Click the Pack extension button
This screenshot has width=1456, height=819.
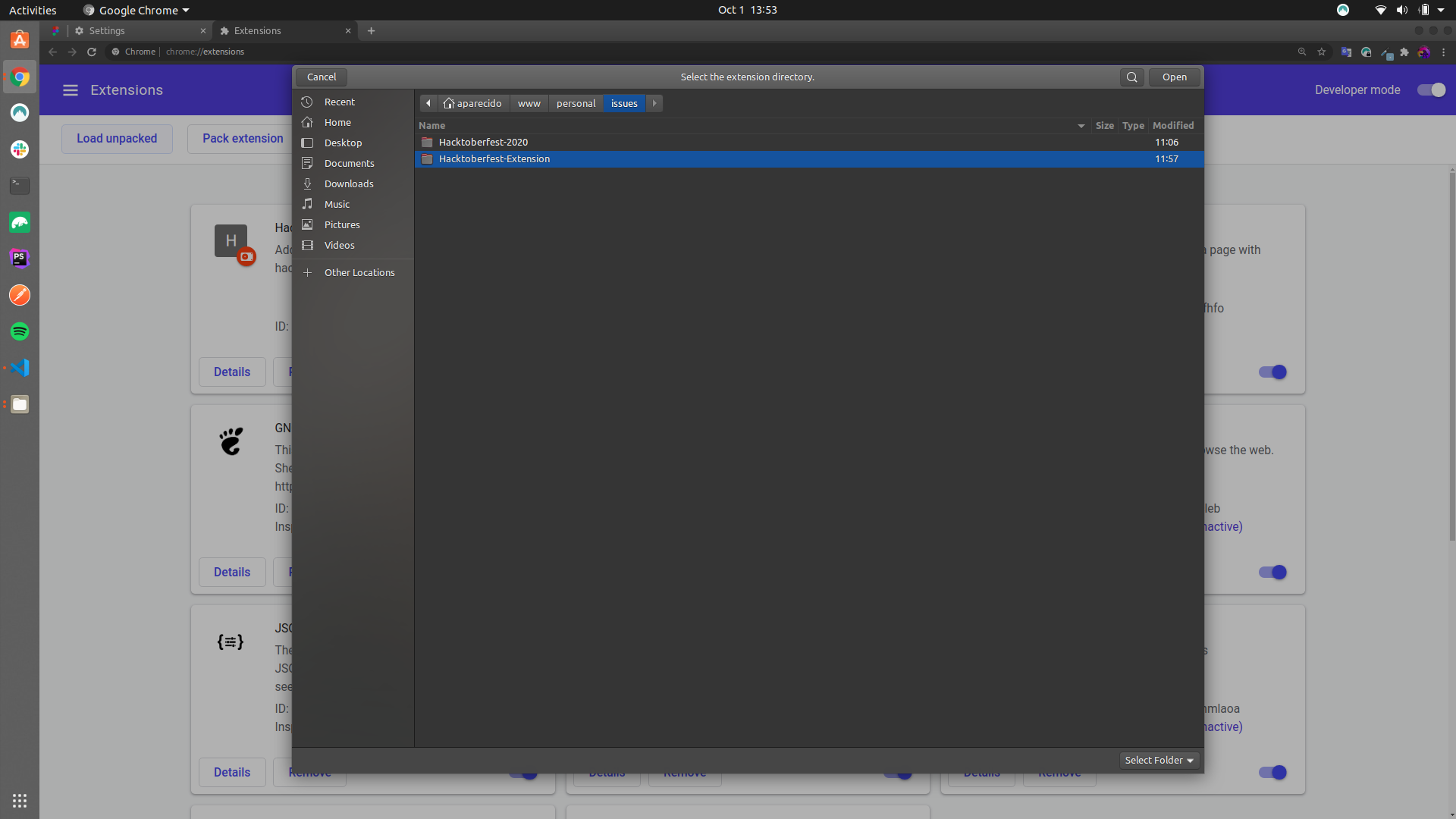242,137
